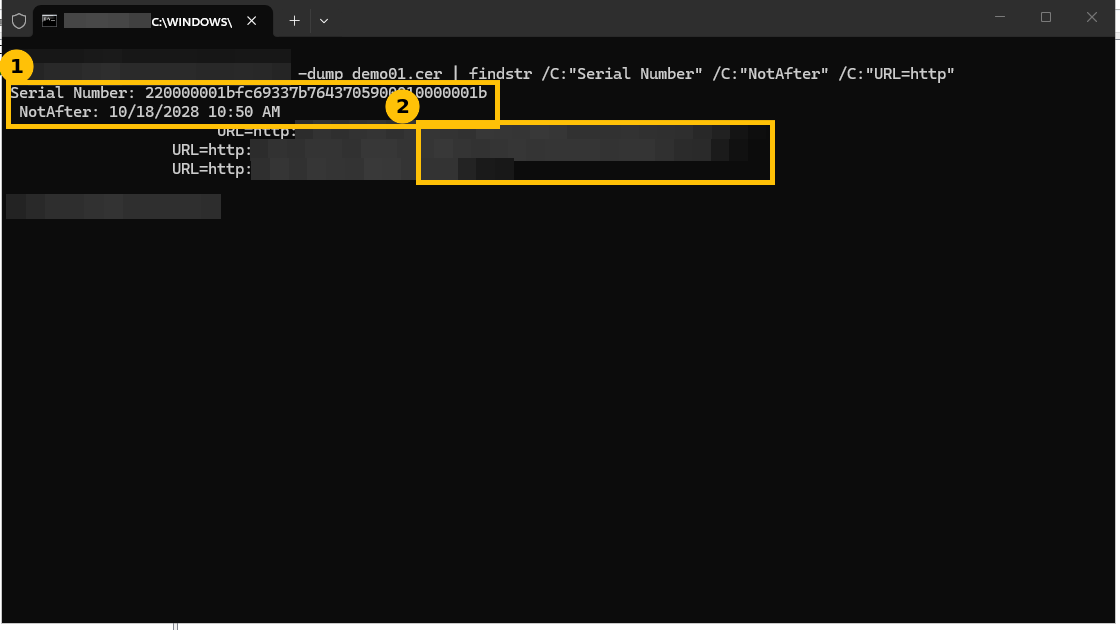This screenshot has width=1120, height=630.
Task: Minimize the terminal window
Action: [x=1000, y=17]
